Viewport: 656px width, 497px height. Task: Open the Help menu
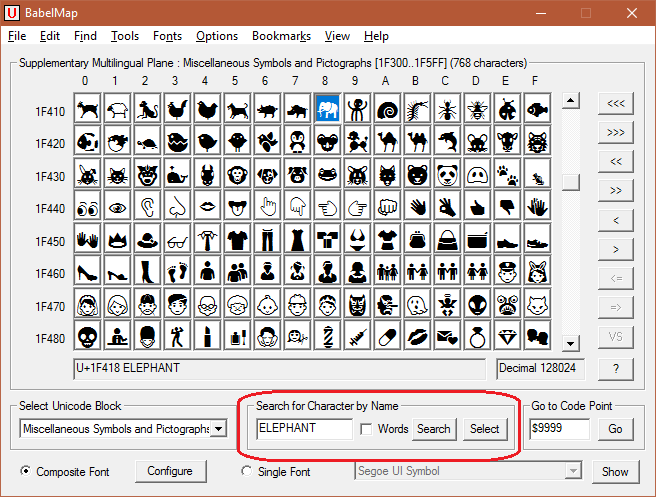pos(376,36)
